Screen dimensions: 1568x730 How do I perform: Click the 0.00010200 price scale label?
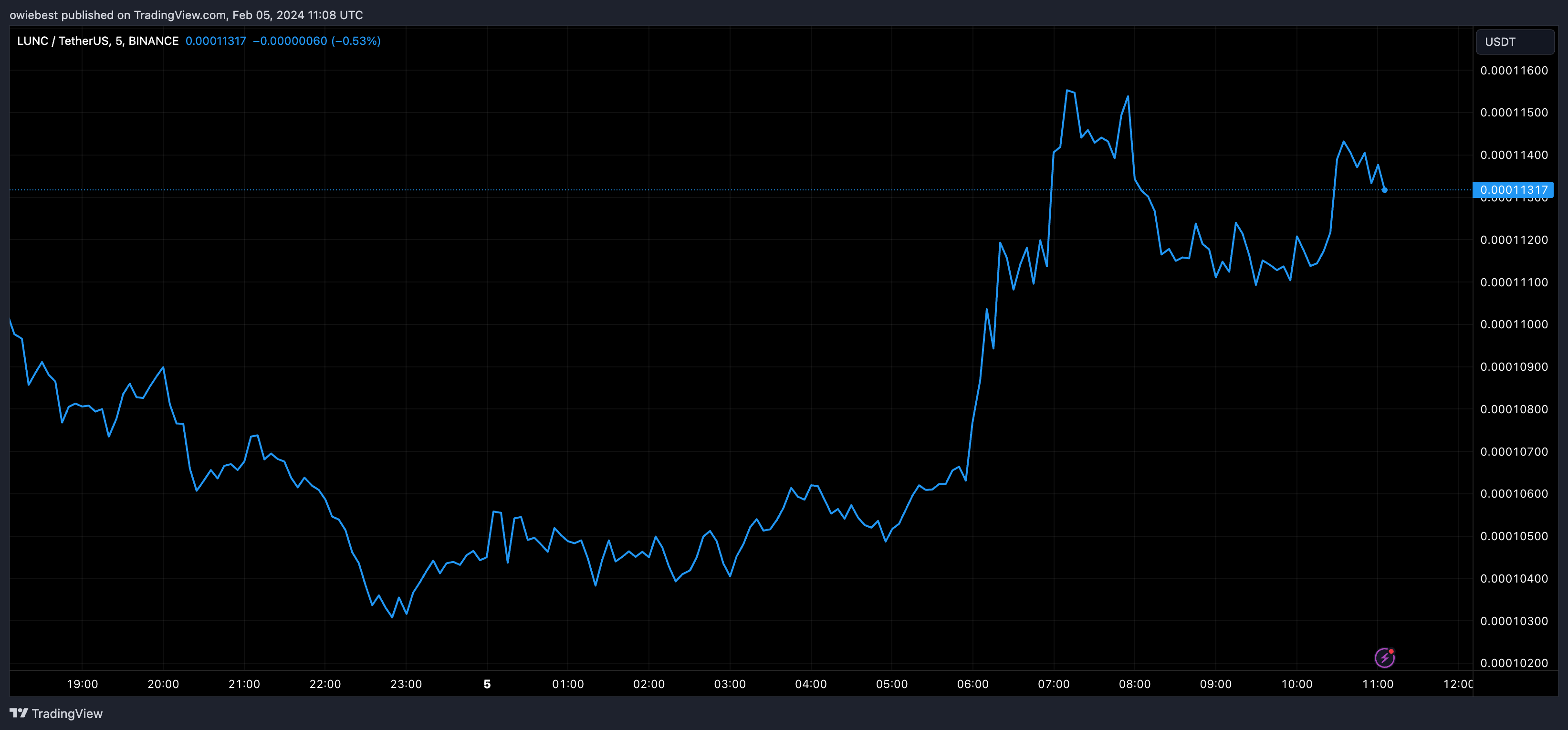(x=1514, y=663)
